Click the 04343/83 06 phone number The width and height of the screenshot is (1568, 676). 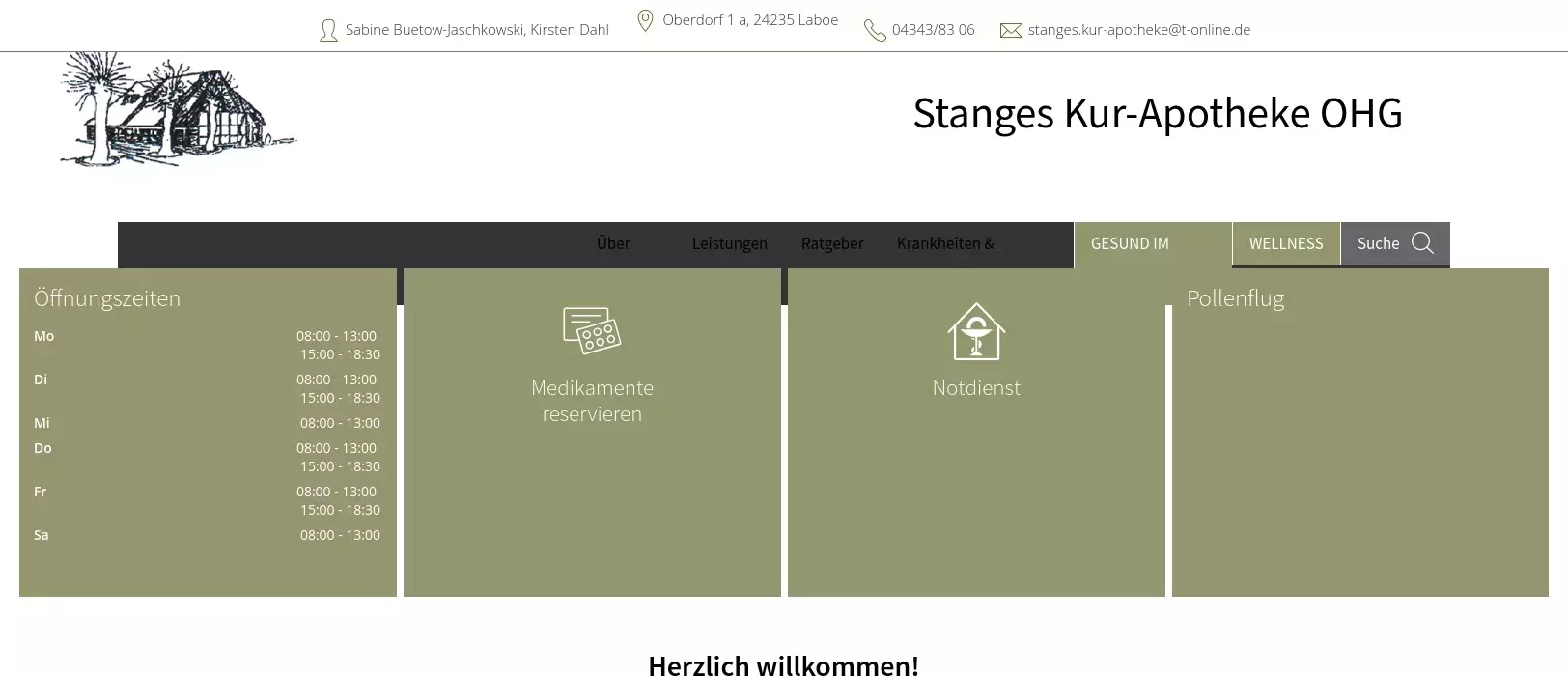click(933, 30)
